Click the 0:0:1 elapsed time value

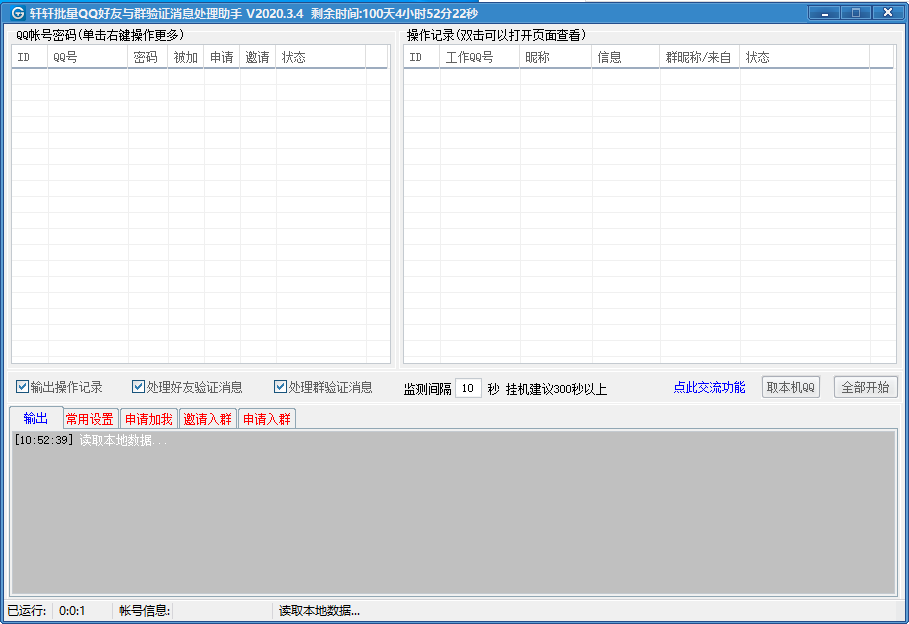[72, 611]
